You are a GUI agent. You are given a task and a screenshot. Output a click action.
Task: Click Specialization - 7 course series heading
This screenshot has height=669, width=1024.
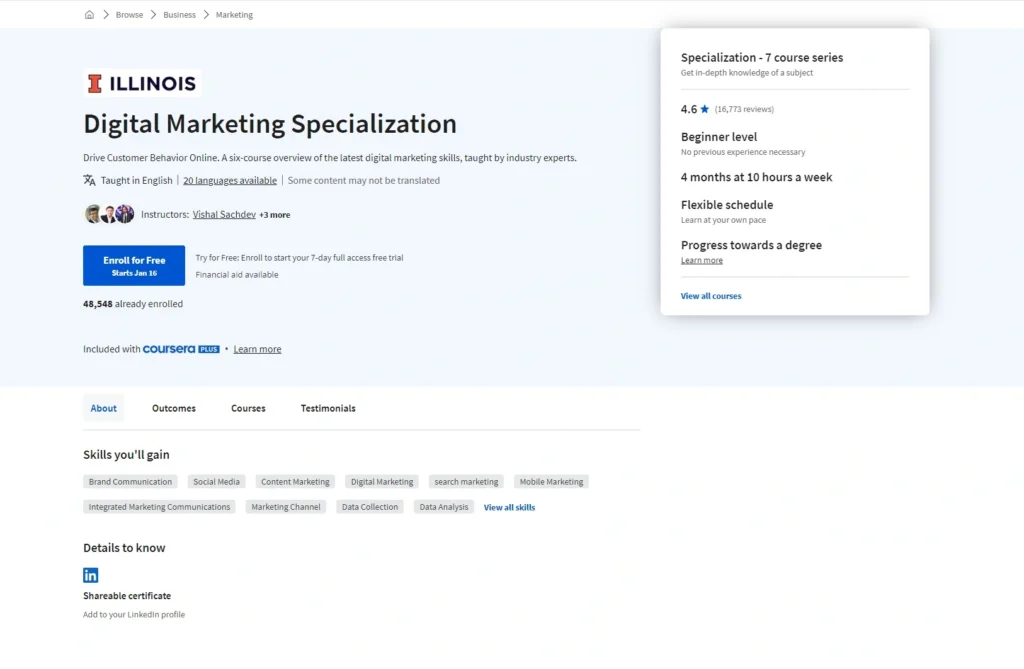tap(761, 57)
